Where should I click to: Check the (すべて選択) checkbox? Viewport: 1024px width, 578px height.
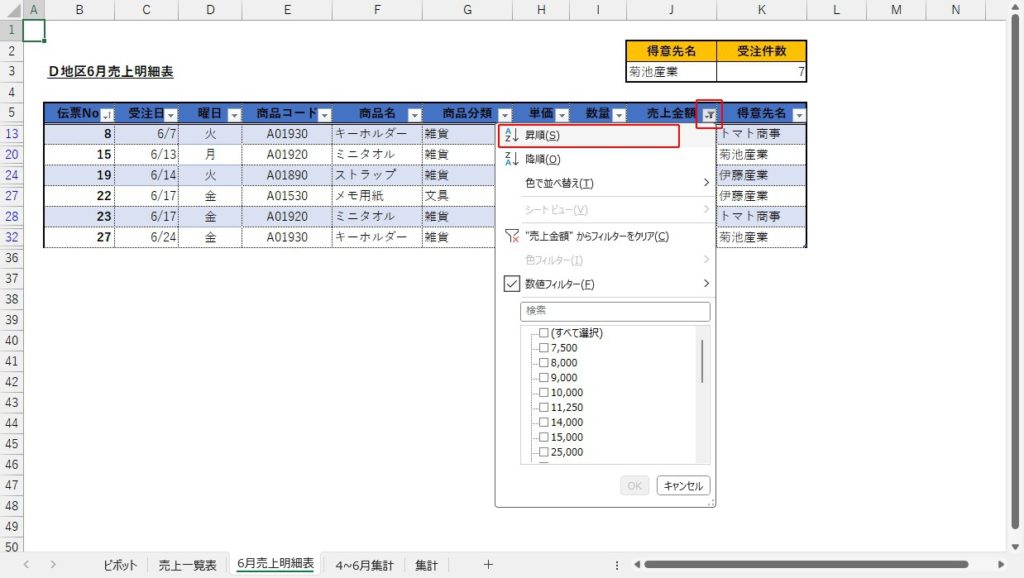click(544, 333)
